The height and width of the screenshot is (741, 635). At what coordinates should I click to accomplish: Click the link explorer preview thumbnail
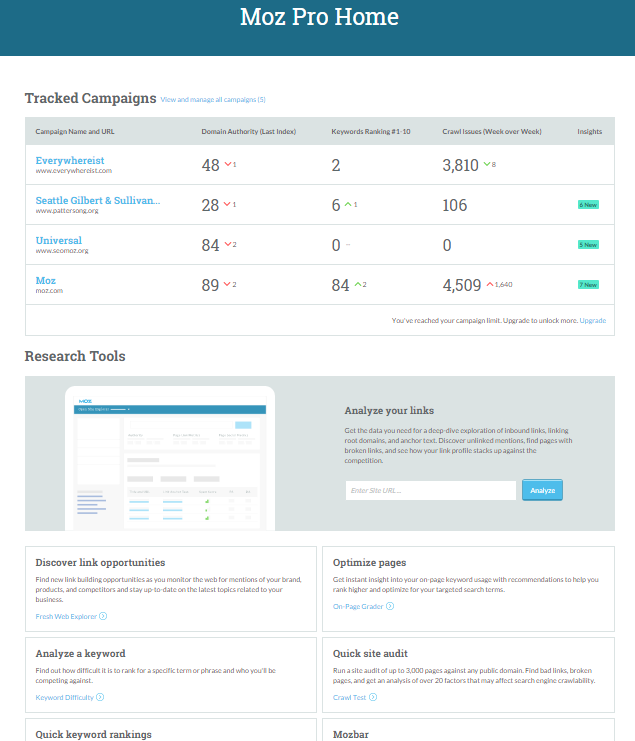click(169, 460)
